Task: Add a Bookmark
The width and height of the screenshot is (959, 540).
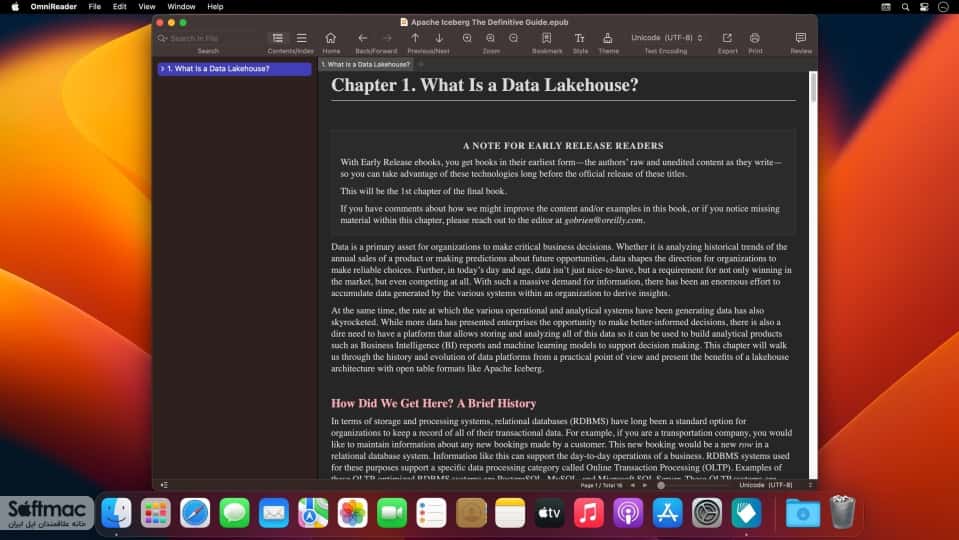Action: click(x=547, y=38)
